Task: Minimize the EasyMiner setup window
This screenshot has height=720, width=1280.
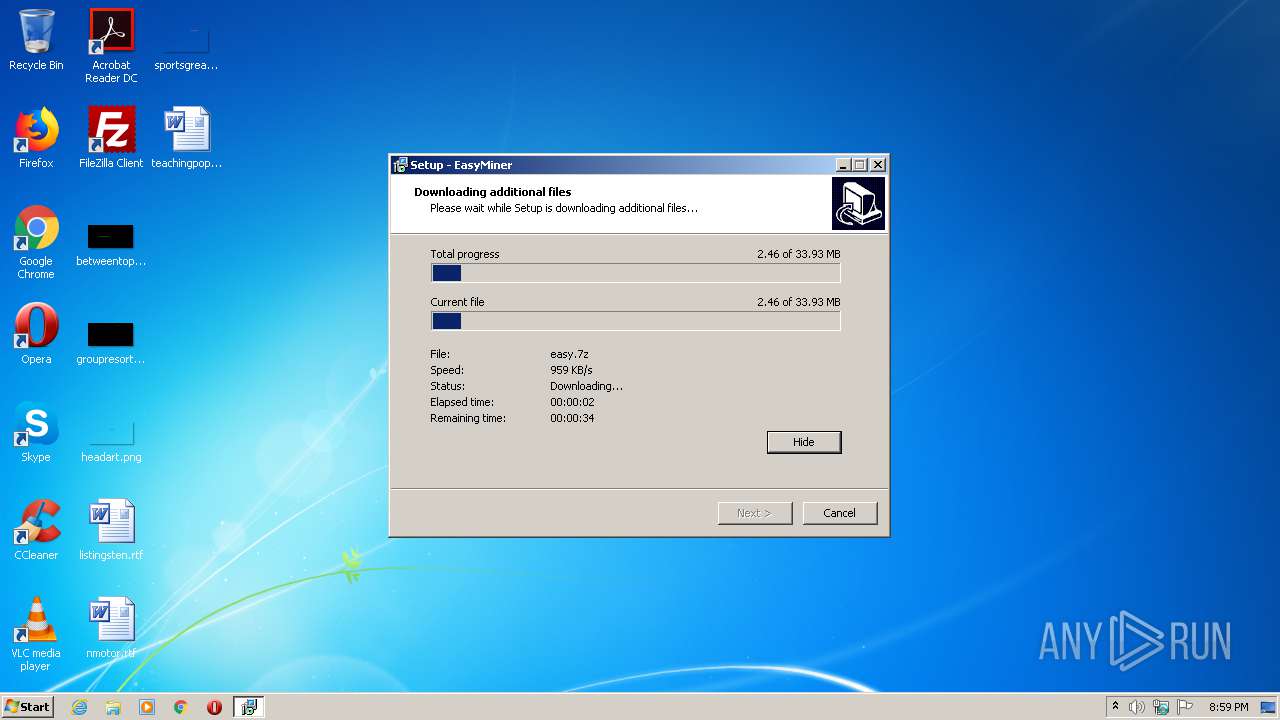Action: [843, 165]
